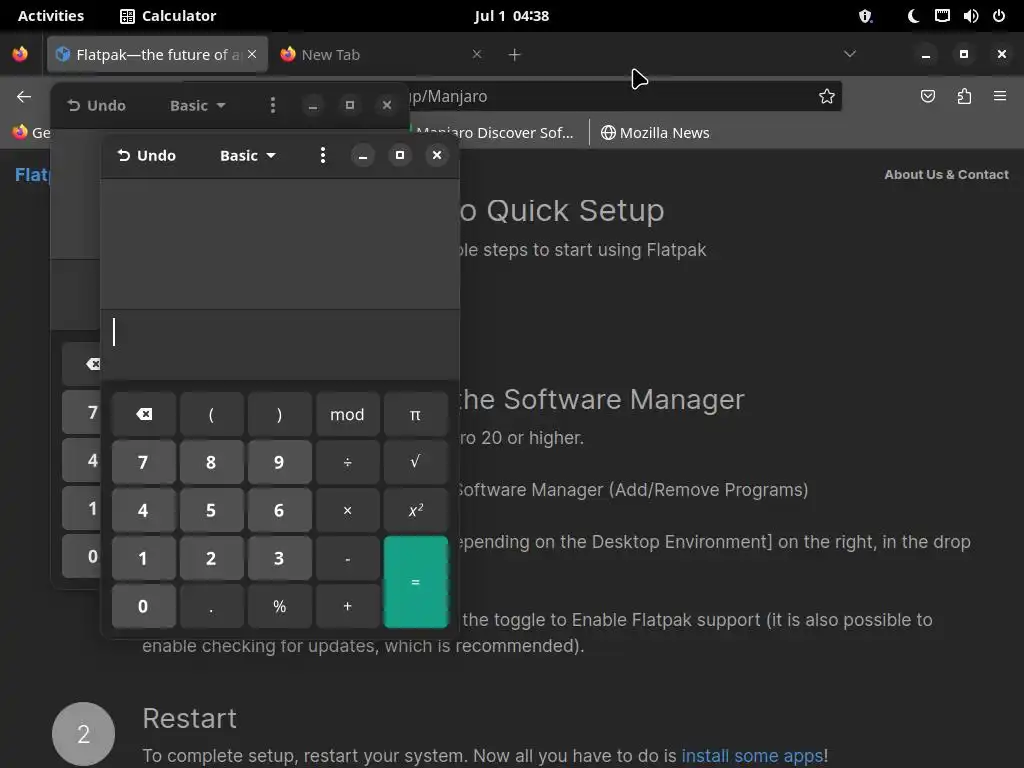Close the Flatpak browser tab
This screenshot has height=768, width=1024.
252,54
